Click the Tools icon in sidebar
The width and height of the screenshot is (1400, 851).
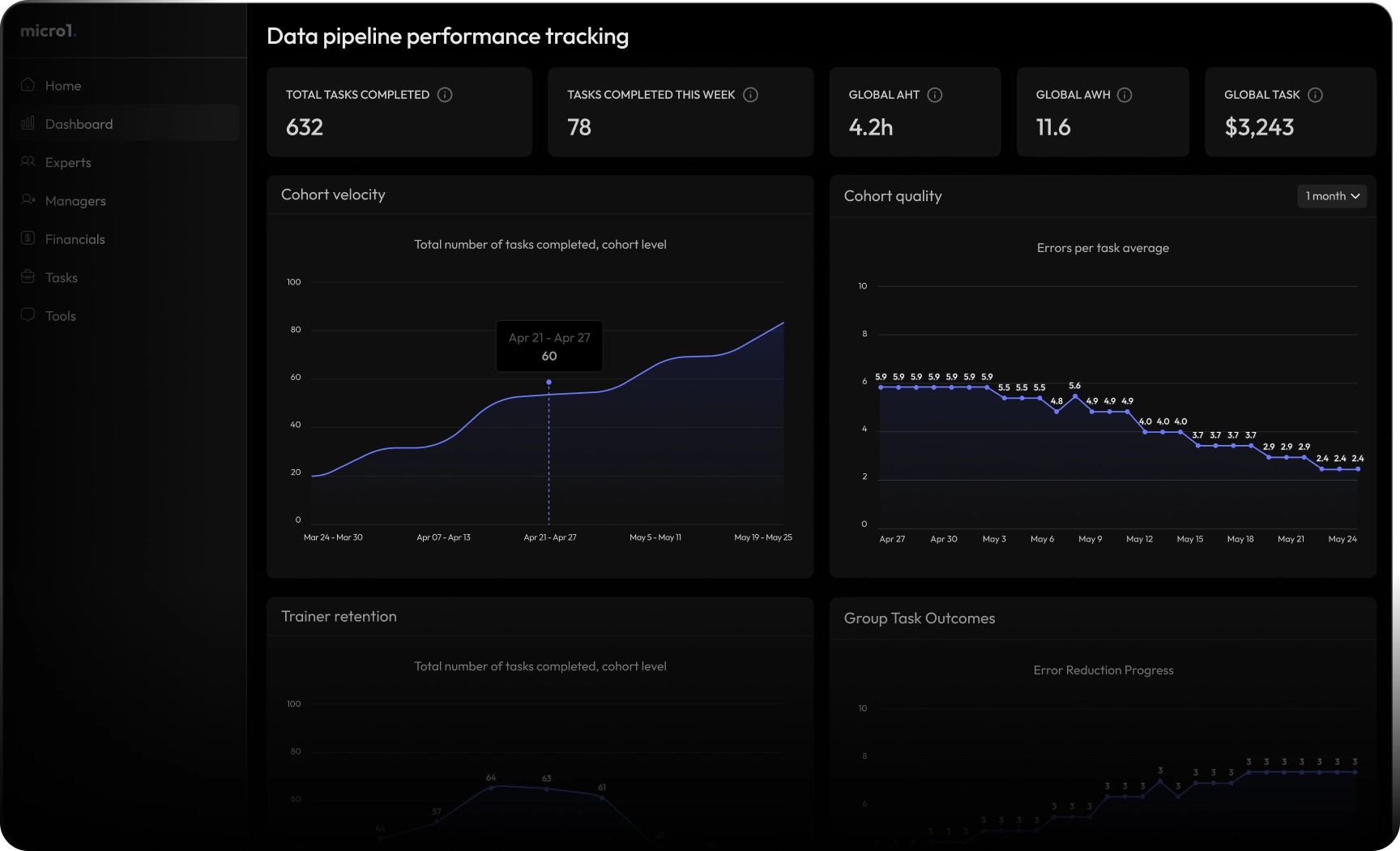tap(28, 315)
